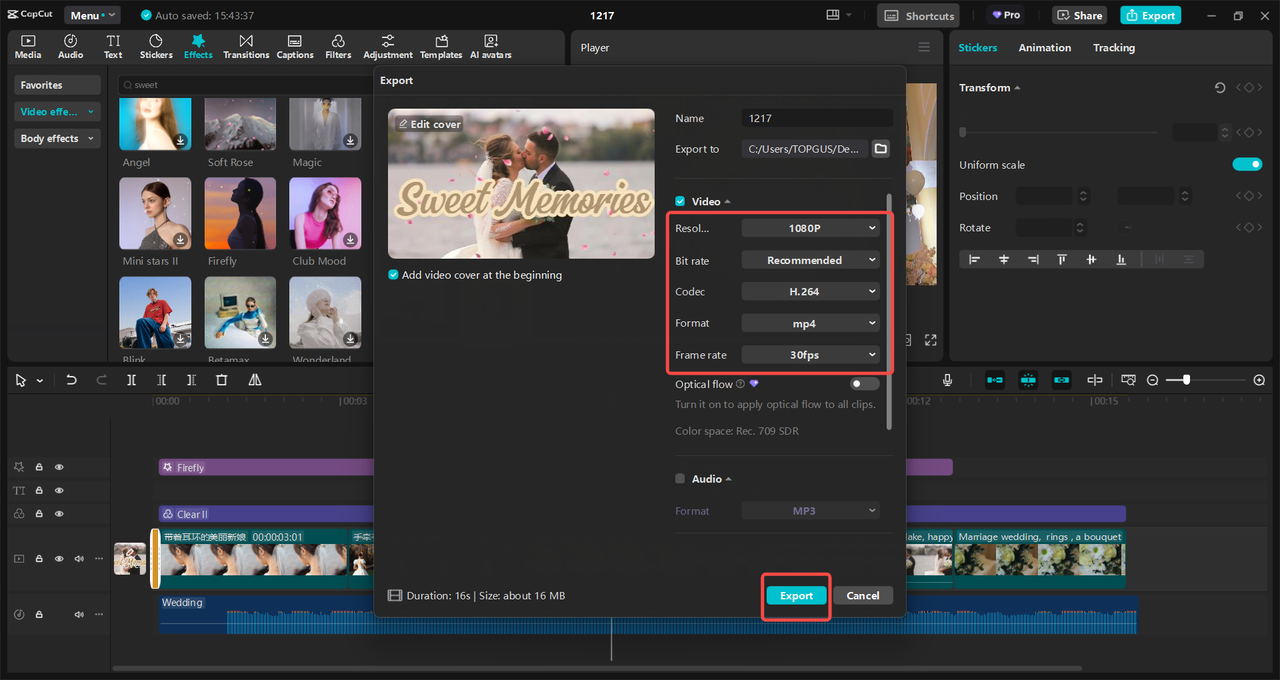This screenshot has width=1280, height=680.
Task: Expand the Body effects category dropdown
Action: (x=57, y=139)
